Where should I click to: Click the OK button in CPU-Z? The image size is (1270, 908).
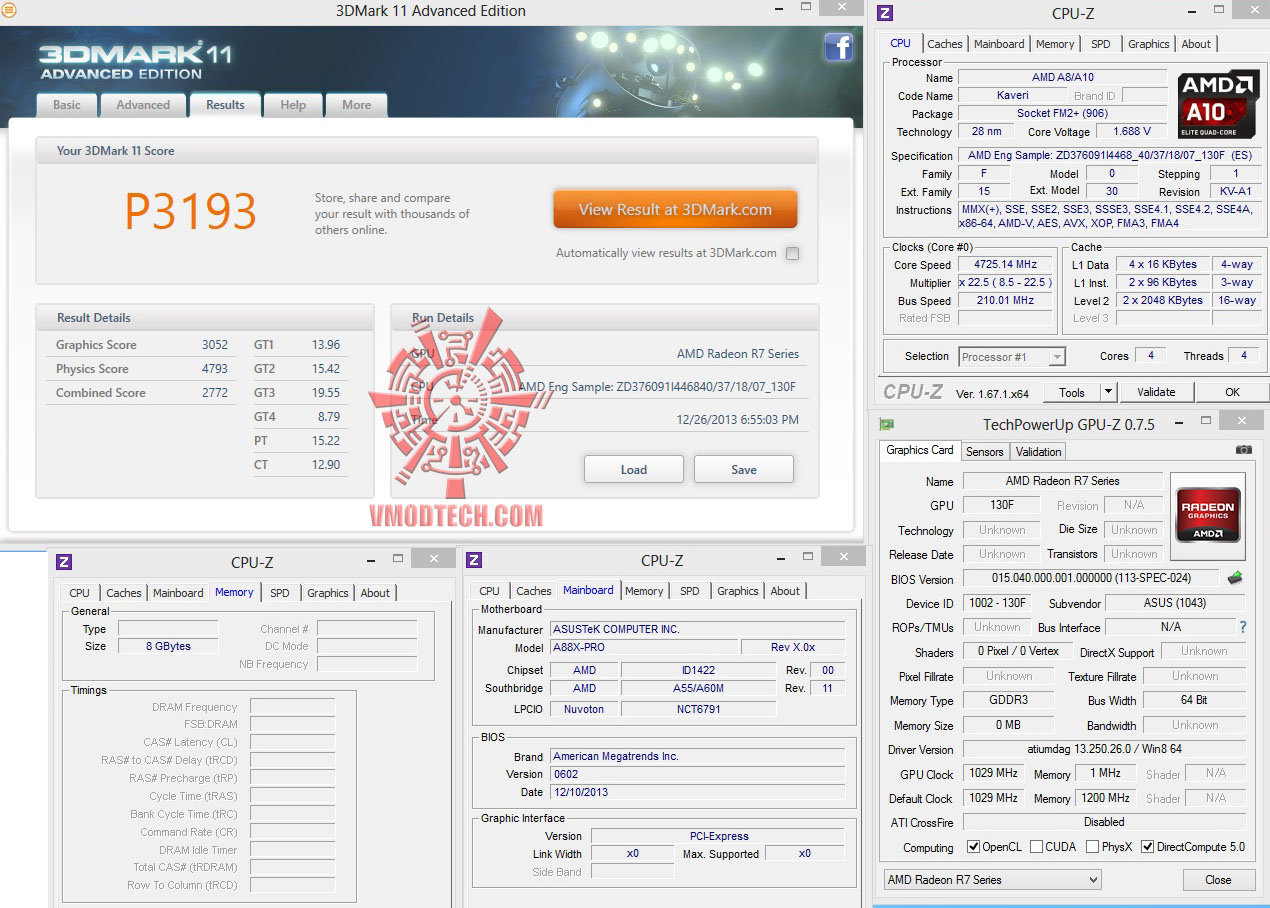(1233, 392)
